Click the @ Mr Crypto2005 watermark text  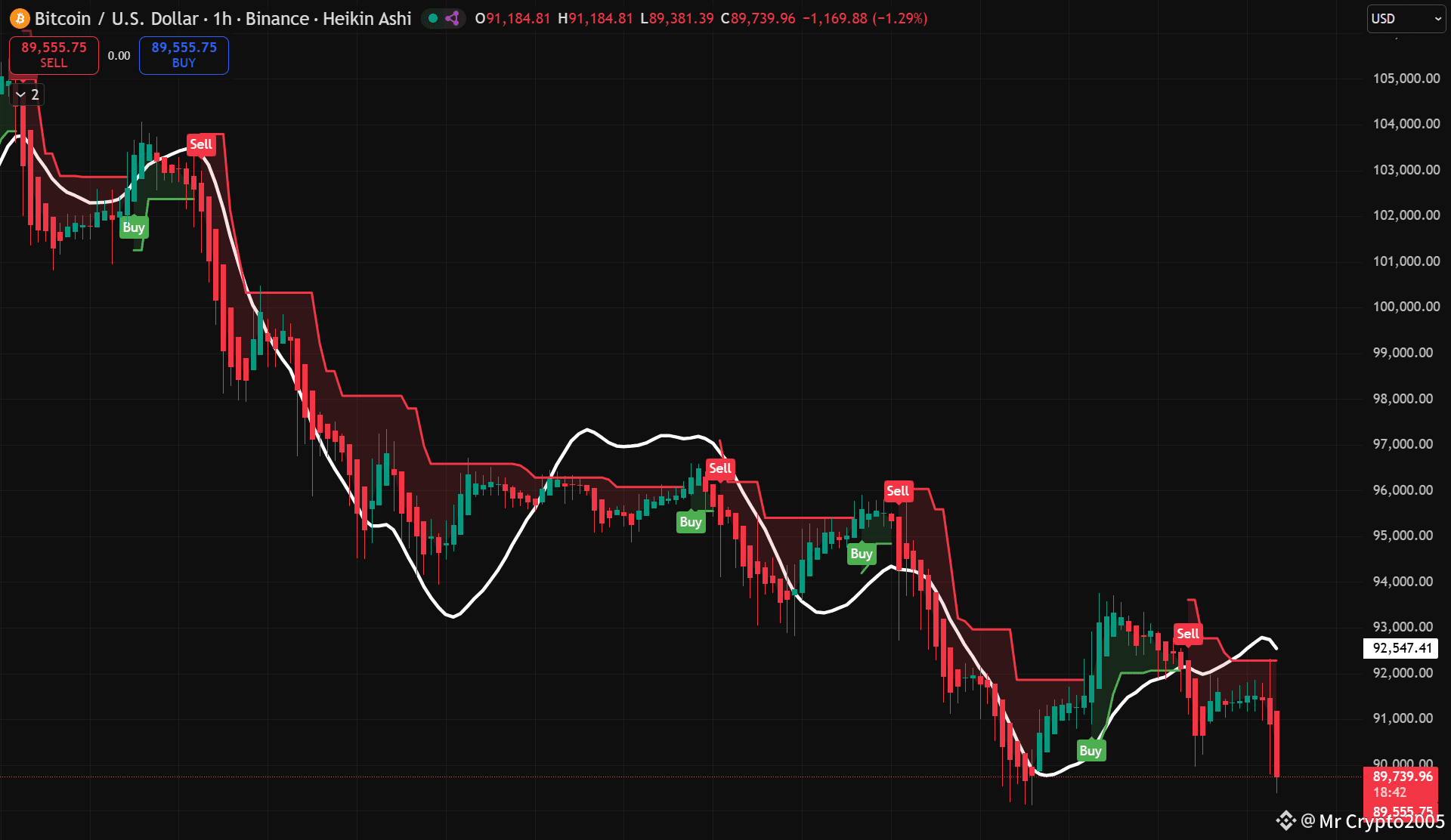(1372, 821)
